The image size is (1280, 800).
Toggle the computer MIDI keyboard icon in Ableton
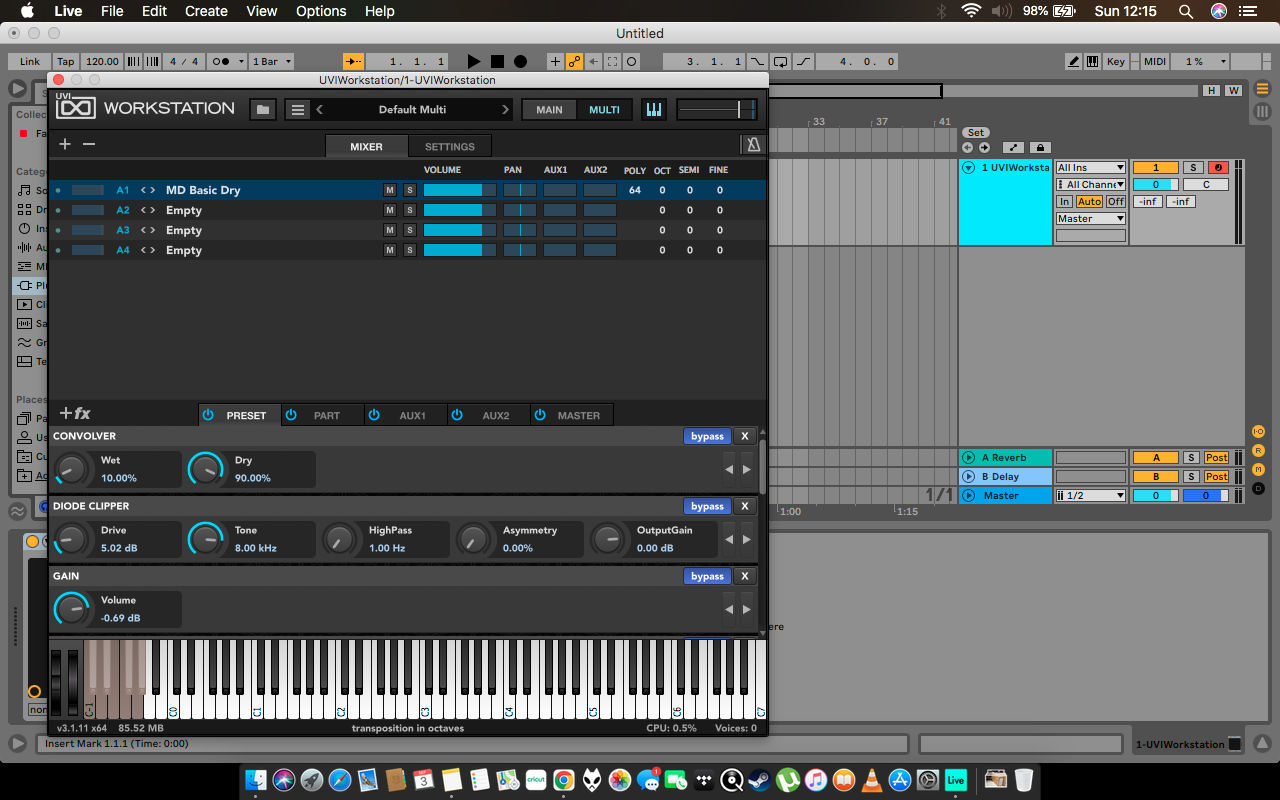[x=1093, y=62]
